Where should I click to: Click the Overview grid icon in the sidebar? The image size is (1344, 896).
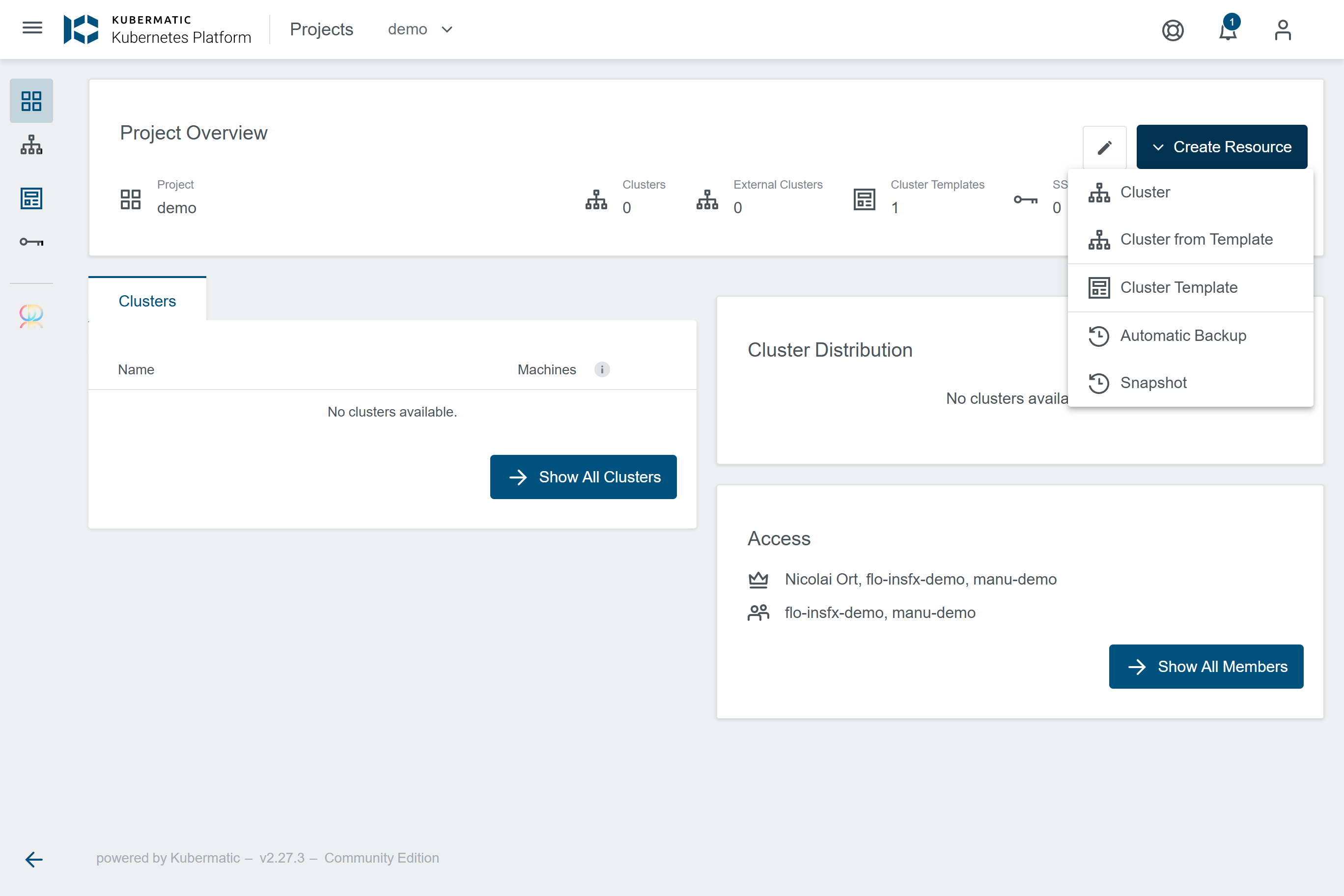tap(31, 101)
